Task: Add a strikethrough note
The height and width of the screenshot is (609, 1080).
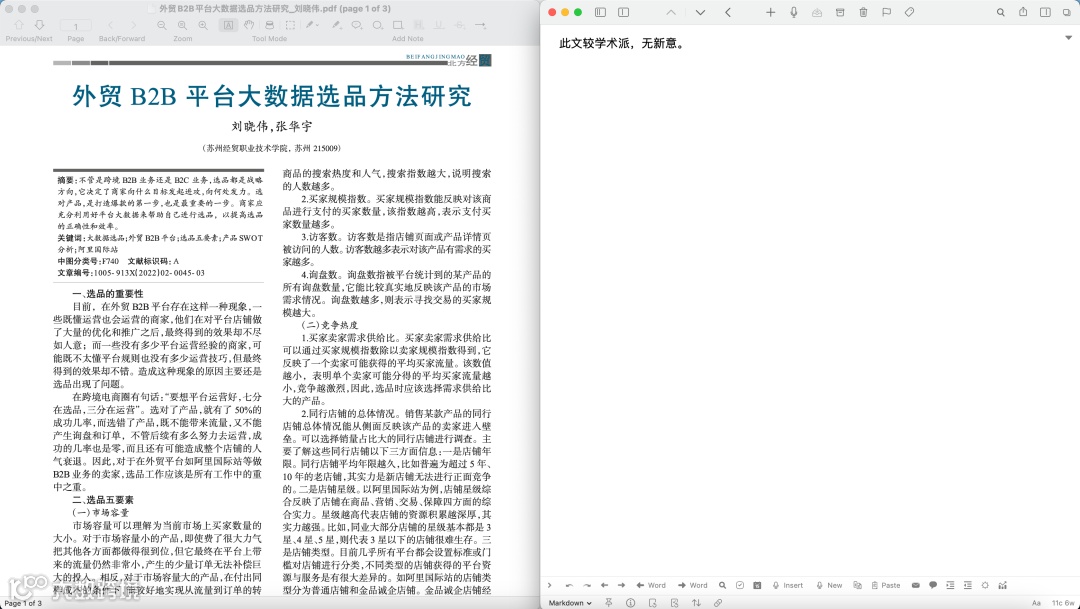Action: tap(459, 25)
